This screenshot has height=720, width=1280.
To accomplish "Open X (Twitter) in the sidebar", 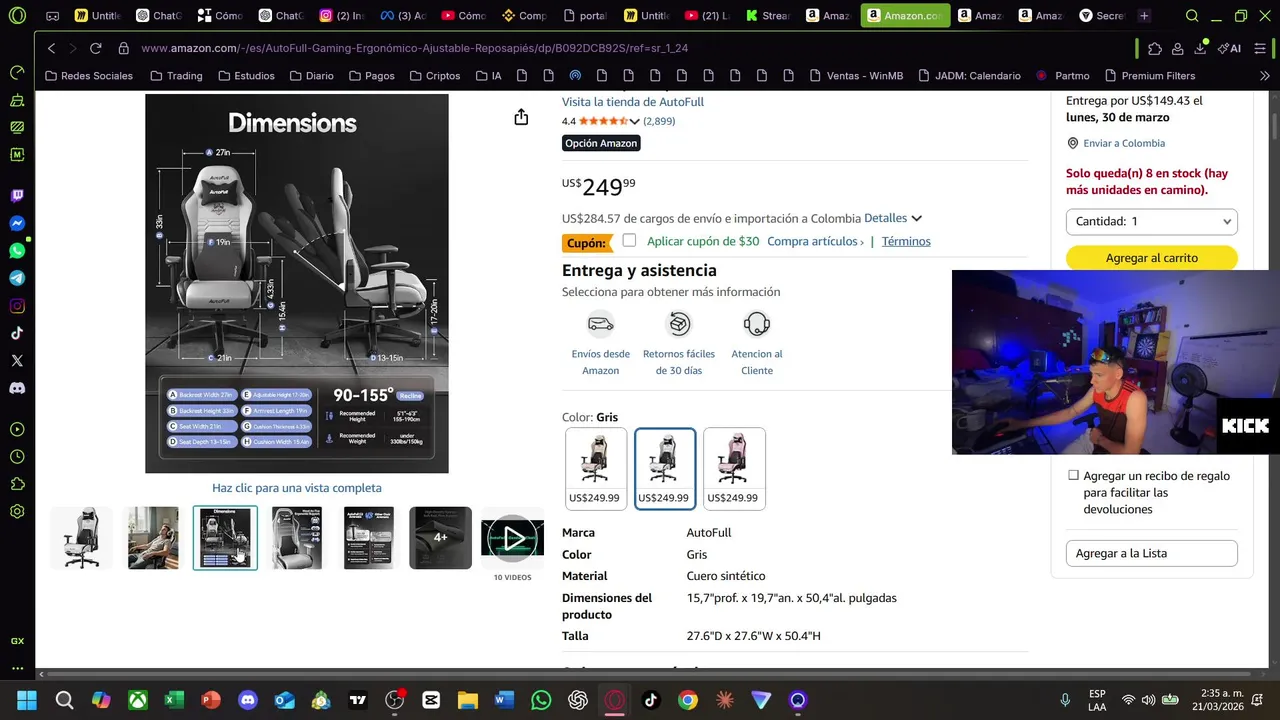I will pyautogui.click(x=17, y=360).
